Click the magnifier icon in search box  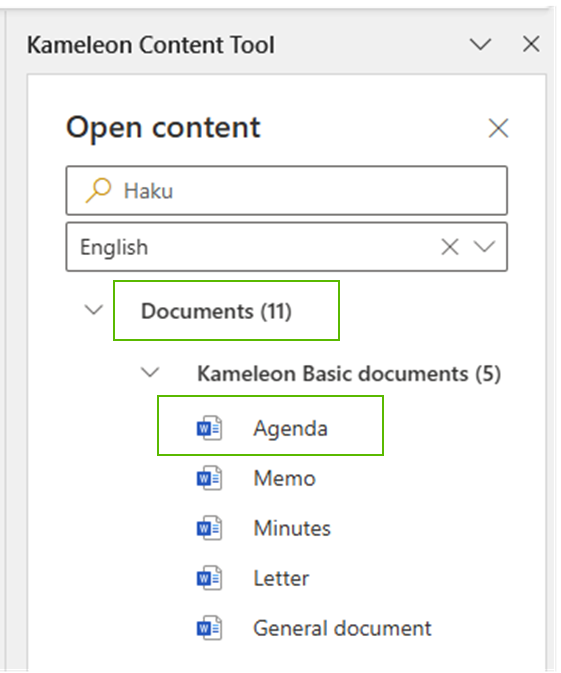point(98,190)
